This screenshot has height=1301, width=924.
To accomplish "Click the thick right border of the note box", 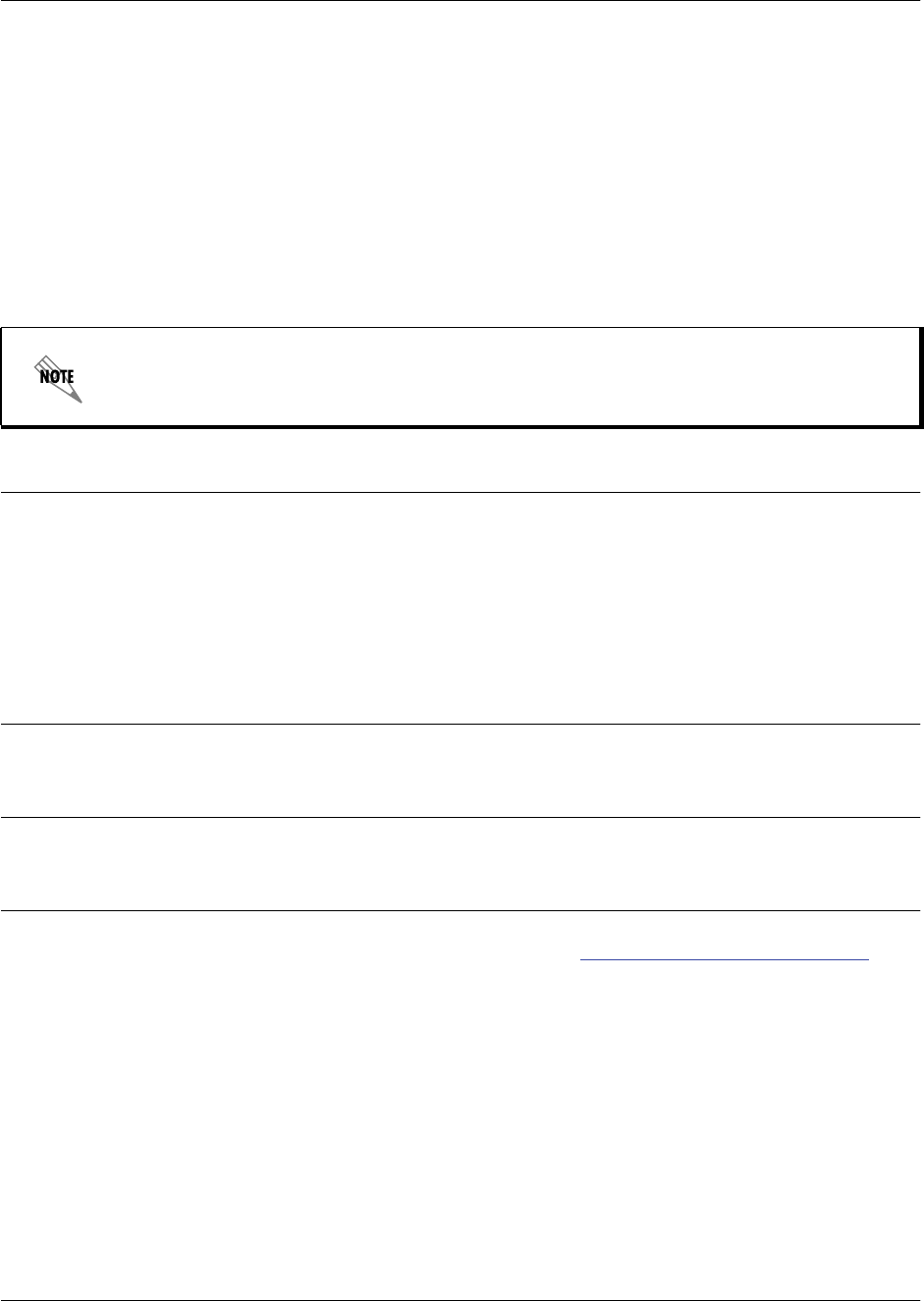I will tap(920, 377).
